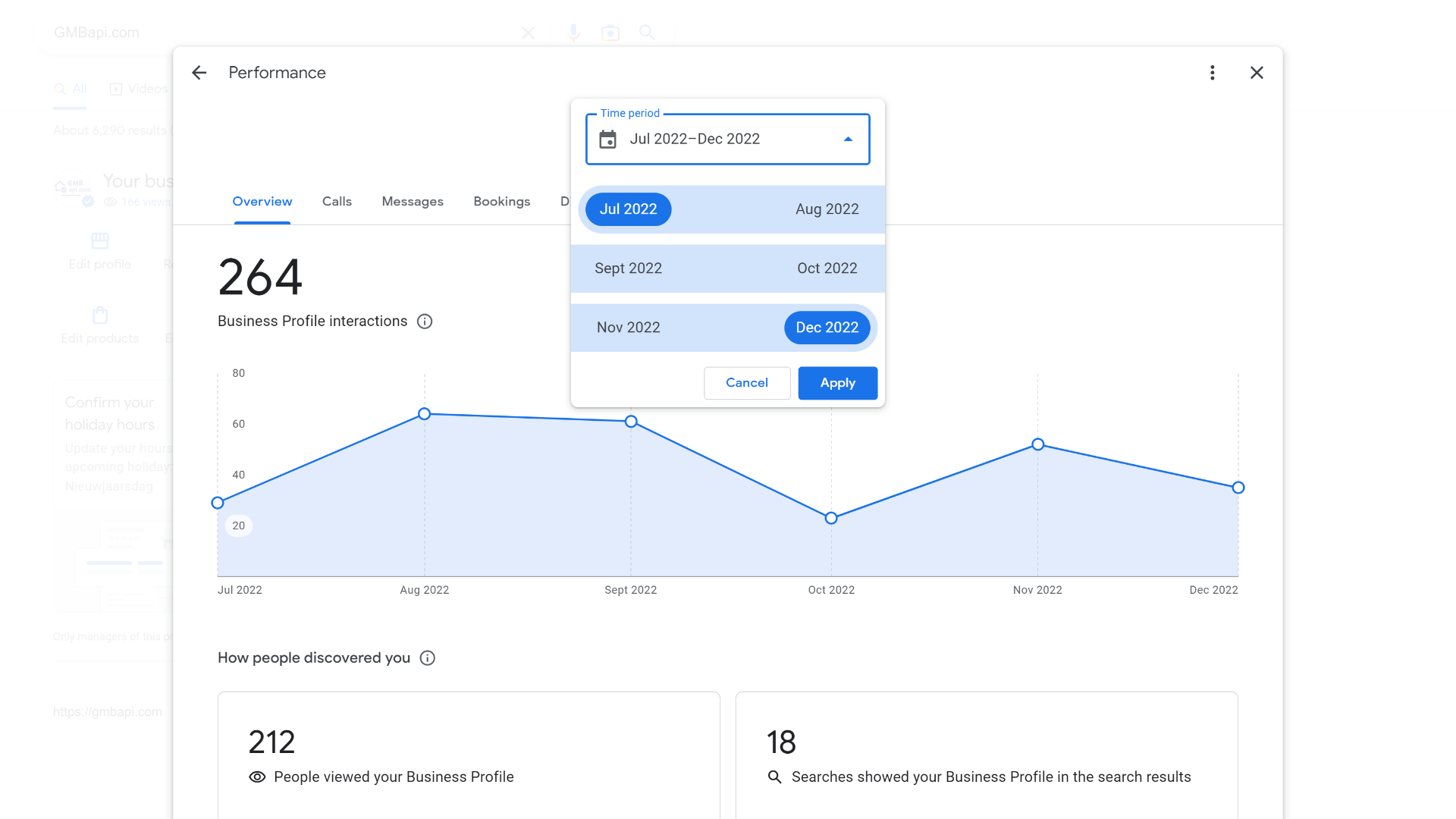Deselect the Jul 2022 month chip

[627, 209]
